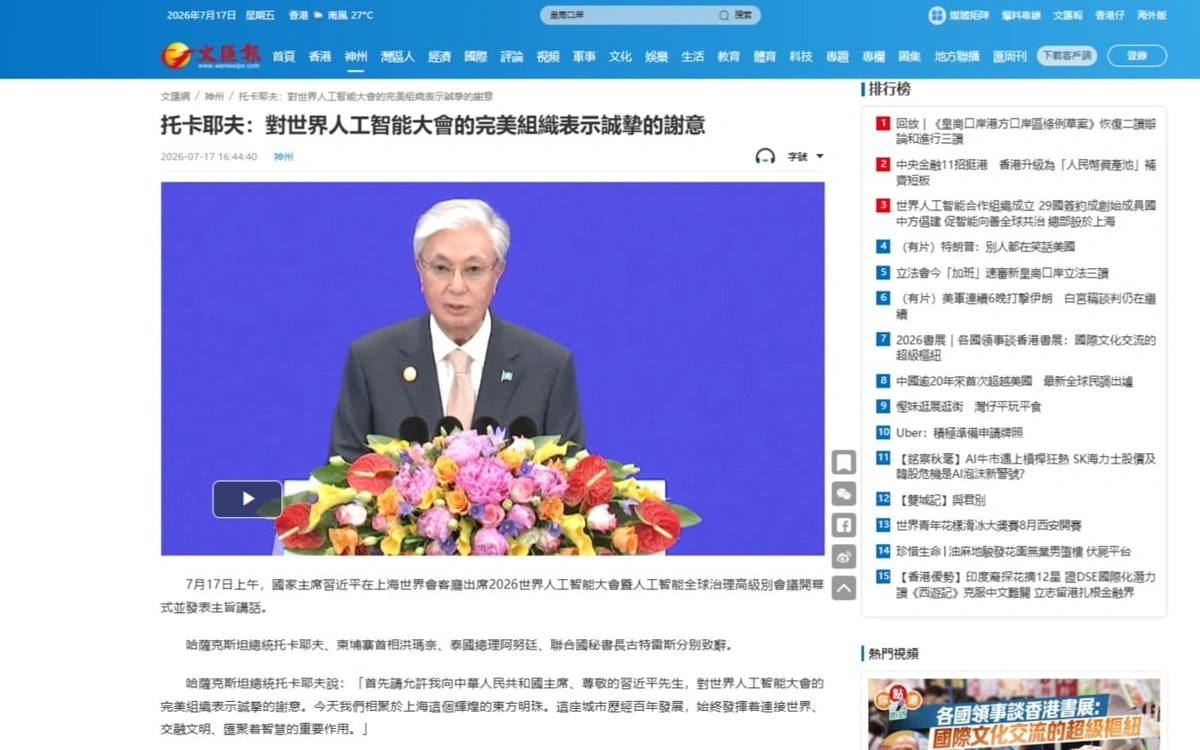Click the bookmark icon in floating sidebar
1200x750 pixels.
[x=844, y=462]
